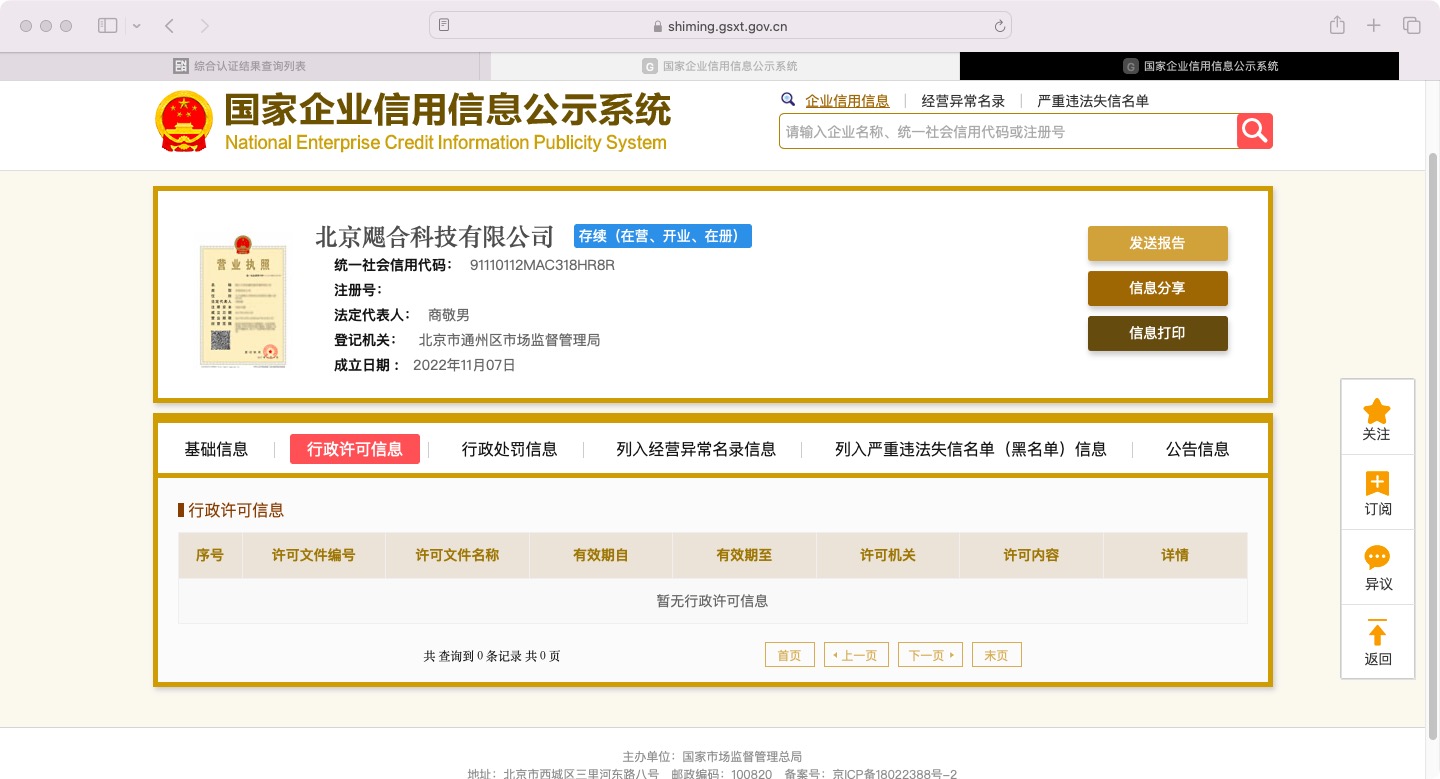Click the small magnifier icon beside 企业信用信息
This screenshot has width=1440, height=779.
(x=788, y=99)
